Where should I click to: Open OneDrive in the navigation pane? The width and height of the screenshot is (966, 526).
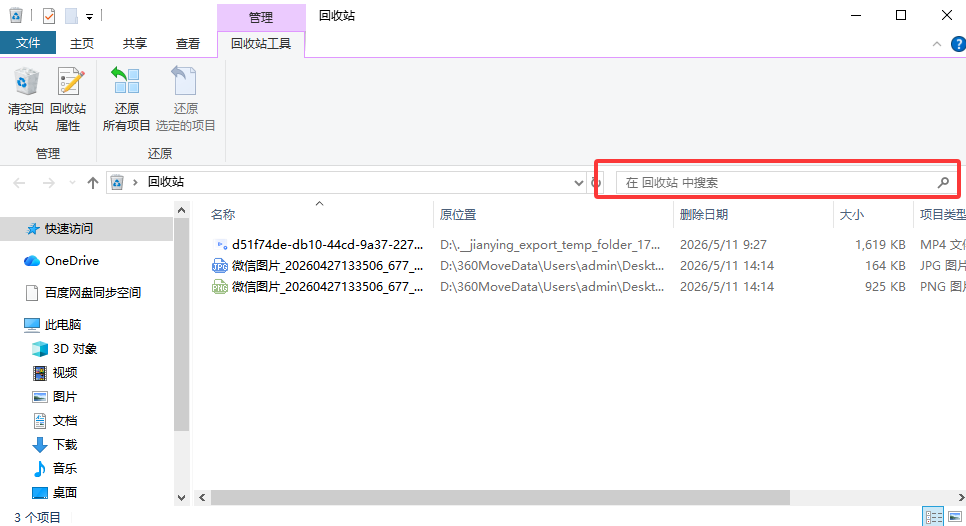pos(71,261)
